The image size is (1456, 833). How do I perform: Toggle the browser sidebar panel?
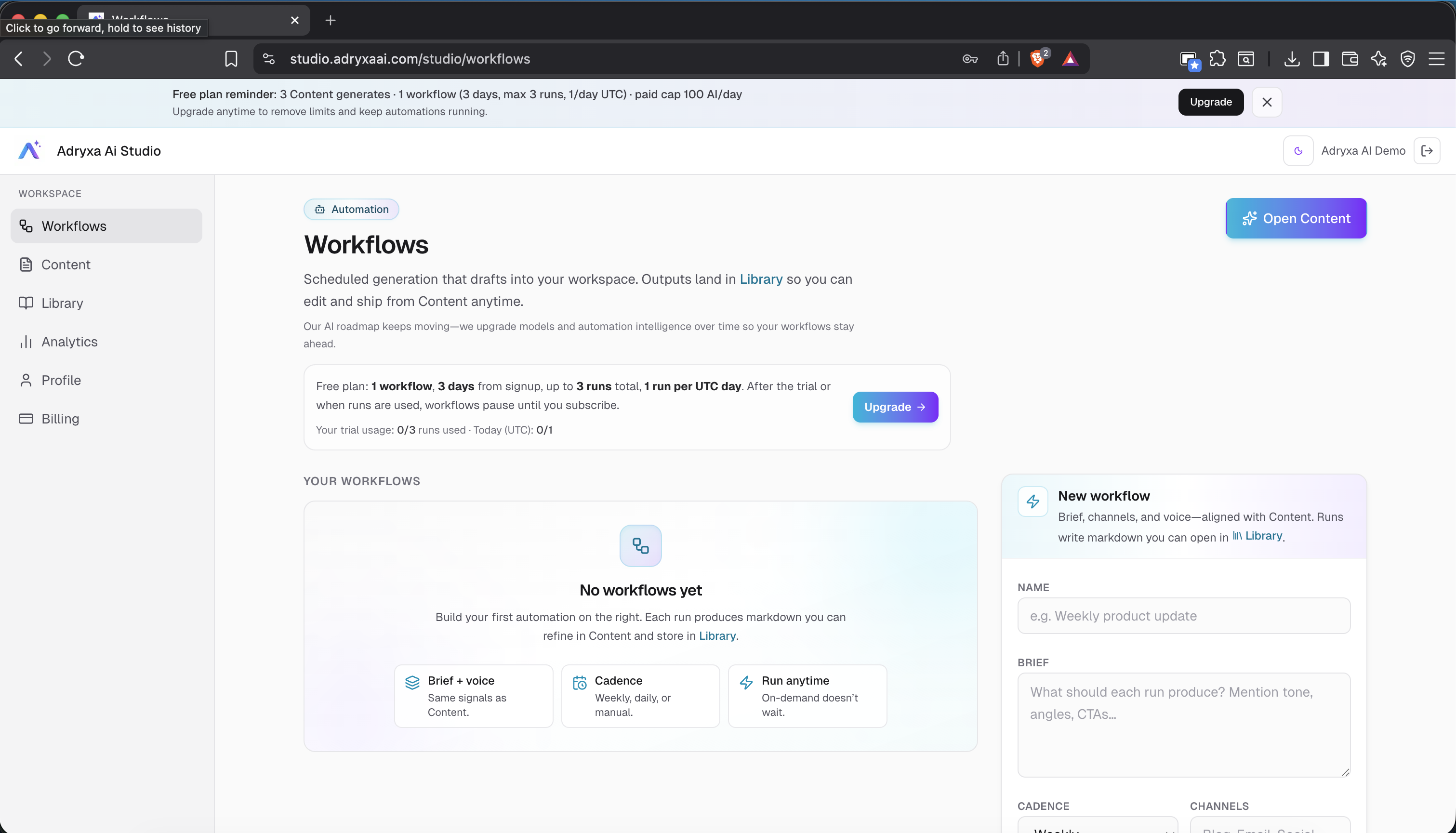tap(1321, 59)
